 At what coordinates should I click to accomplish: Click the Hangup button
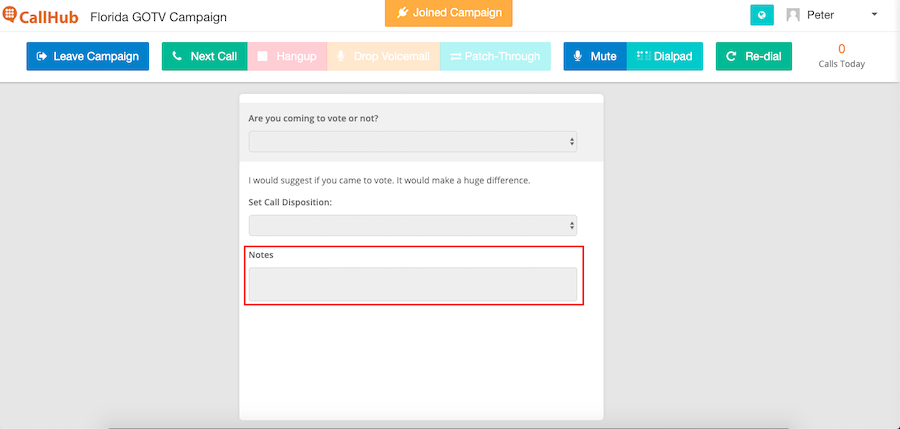287,56
